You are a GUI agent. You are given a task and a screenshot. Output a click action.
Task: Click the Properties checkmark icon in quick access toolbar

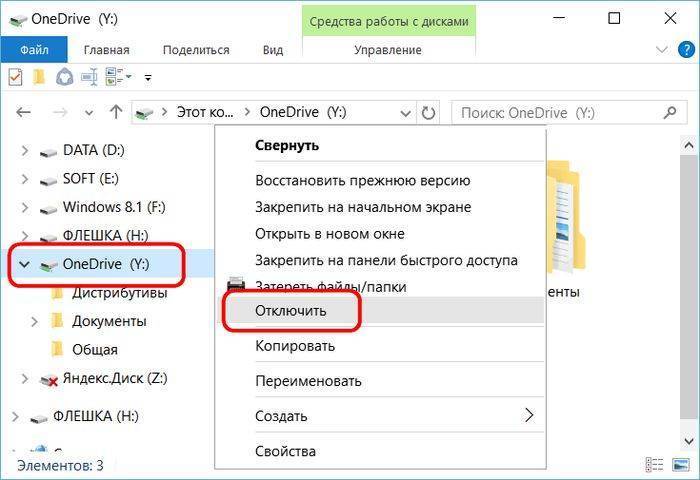pos(15,77)
